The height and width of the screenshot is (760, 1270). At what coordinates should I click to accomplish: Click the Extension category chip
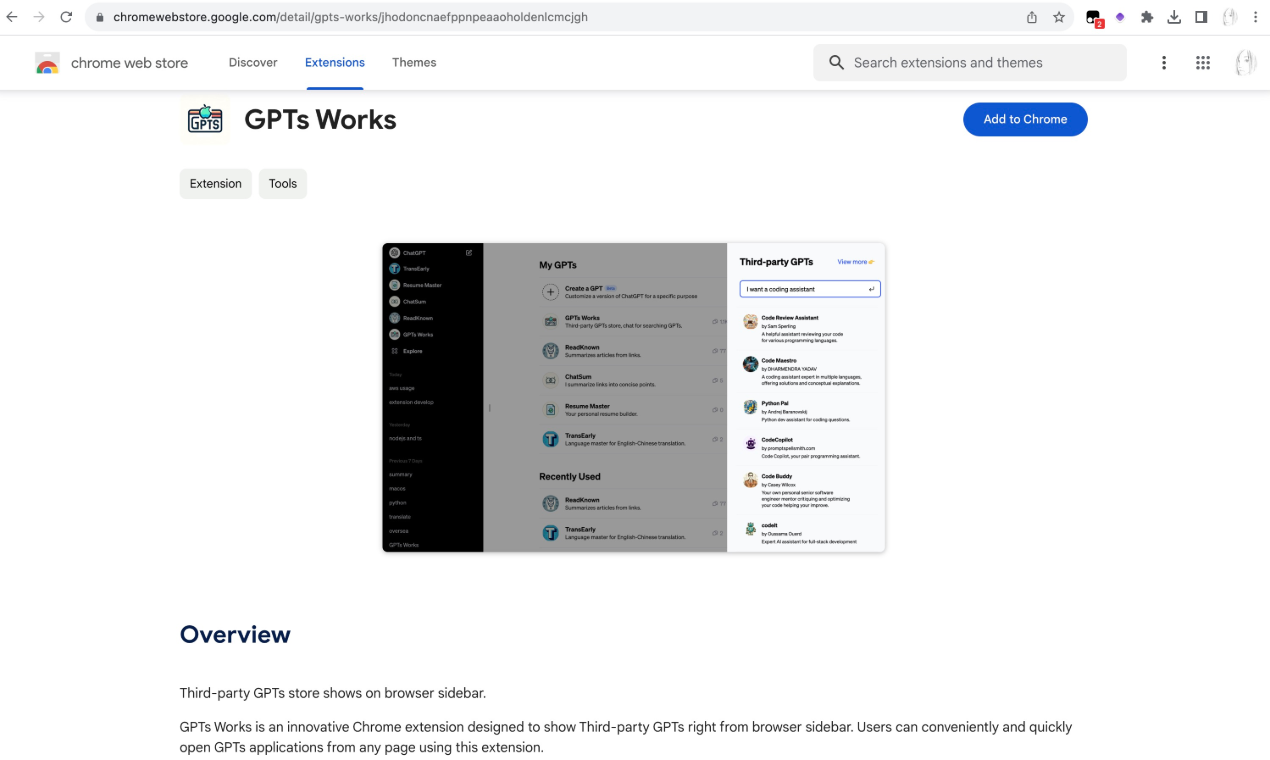(216, 183)
